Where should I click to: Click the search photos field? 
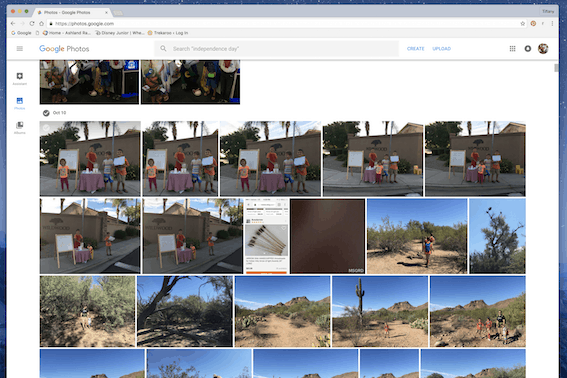[277, 48]
